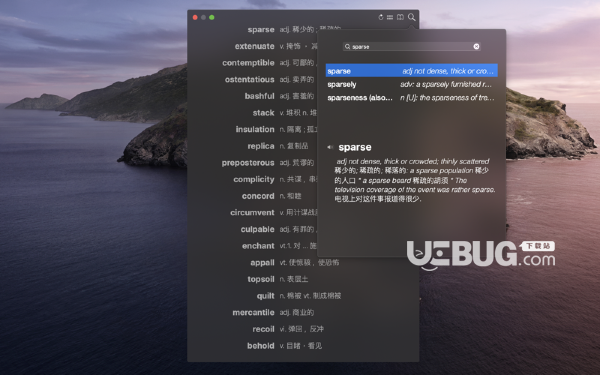Screen dimensions: 600x375
Task: Play the pronunciation speaker for sparse
Action: [330, 147]
